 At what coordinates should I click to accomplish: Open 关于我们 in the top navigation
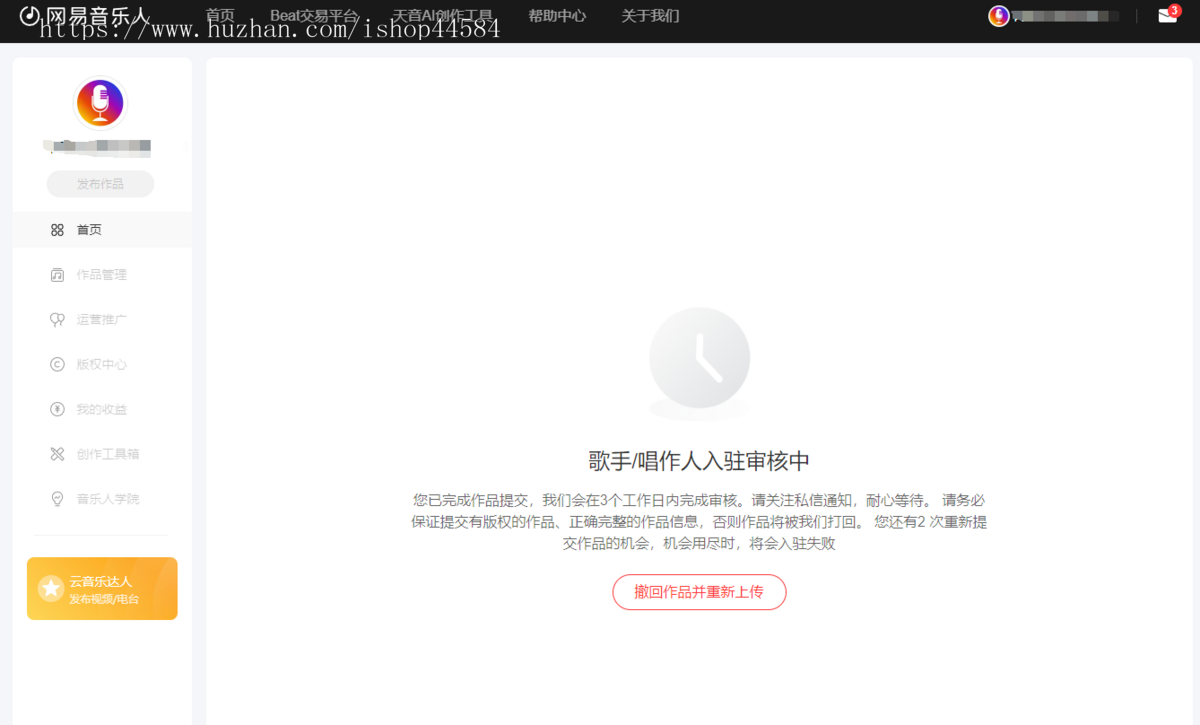click(650, 16)
